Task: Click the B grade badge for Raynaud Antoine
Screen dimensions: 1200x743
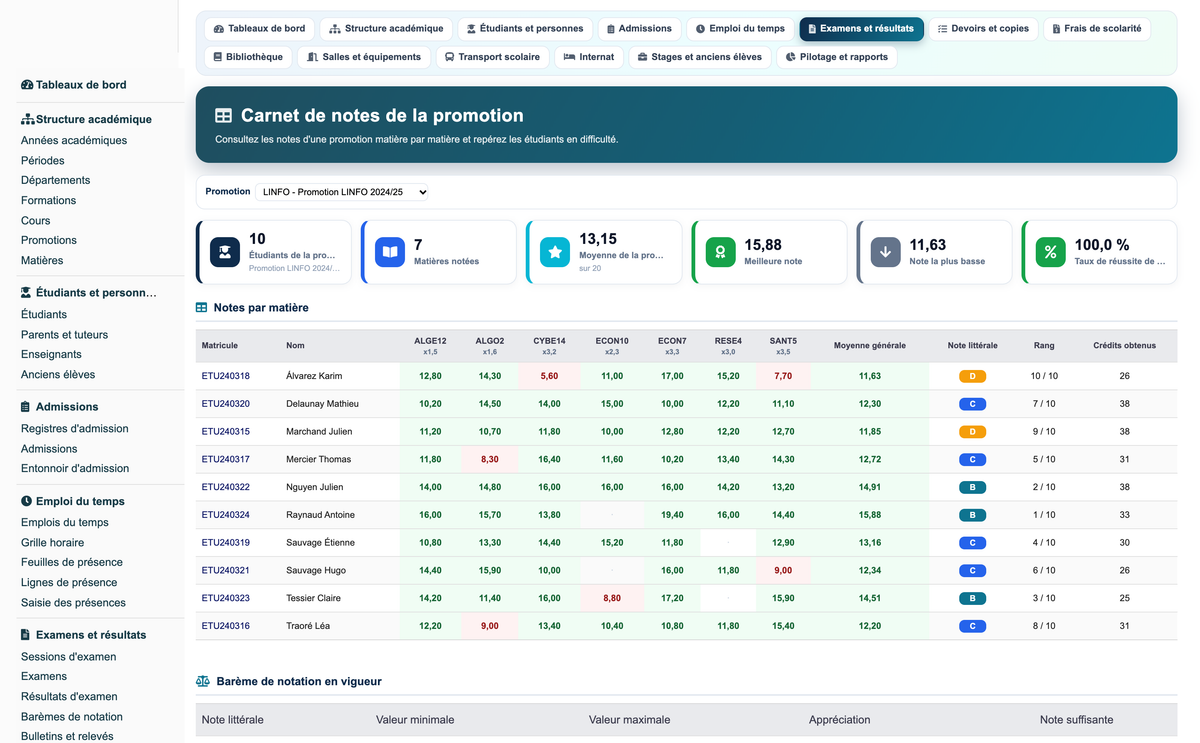Action: (972, 515)
